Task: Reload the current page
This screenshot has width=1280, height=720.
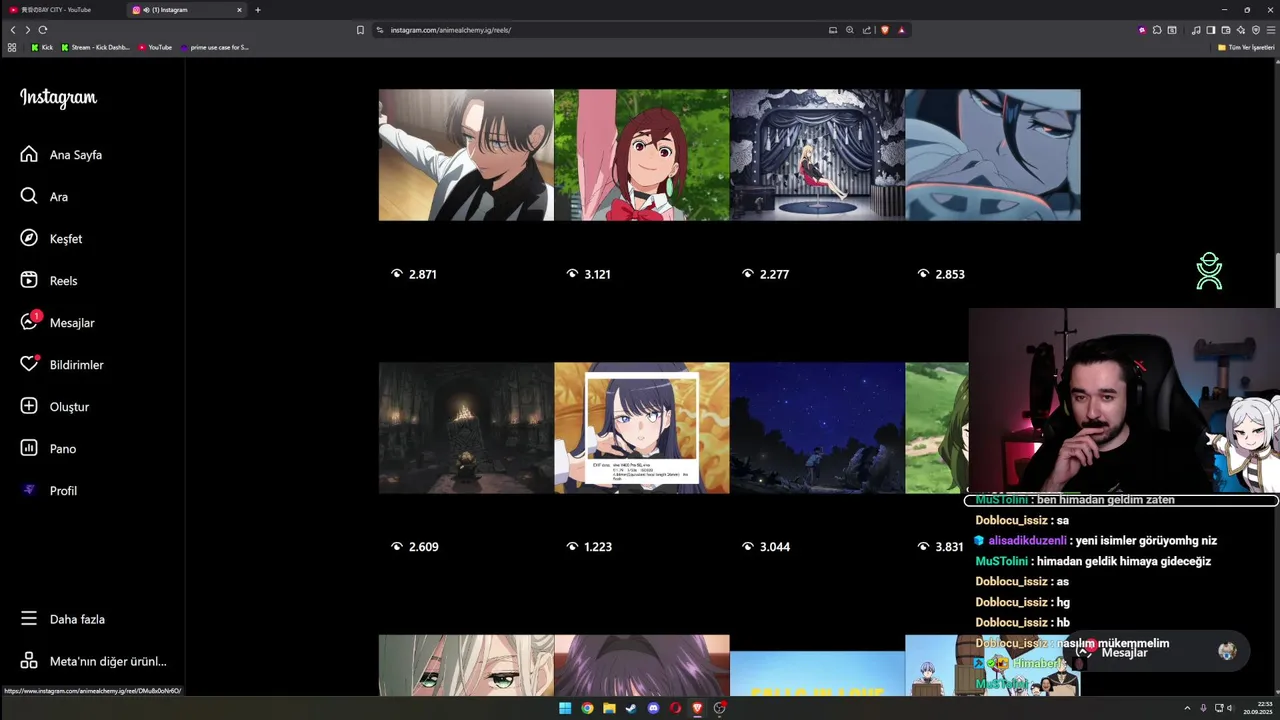Action: click(42, 30)
